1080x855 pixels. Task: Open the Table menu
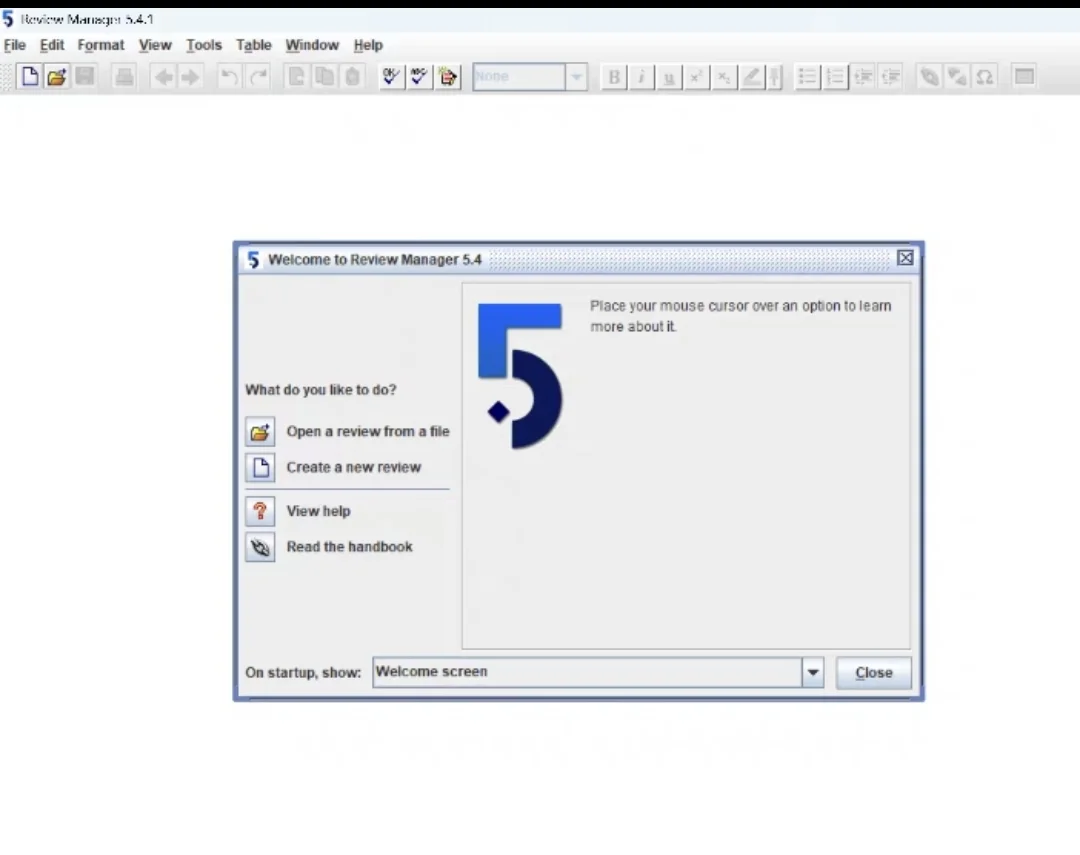coord(253,45)
